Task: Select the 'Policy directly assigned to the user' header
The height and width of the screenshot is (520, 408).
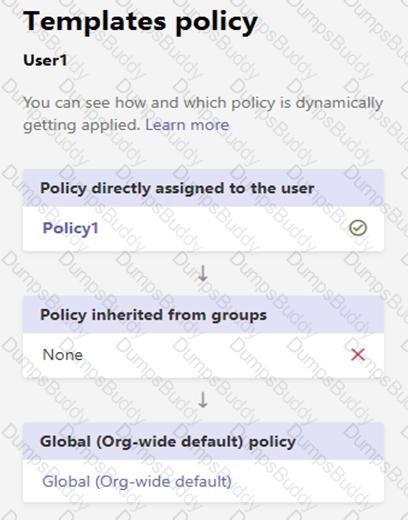Action: [x=203, y=188]
